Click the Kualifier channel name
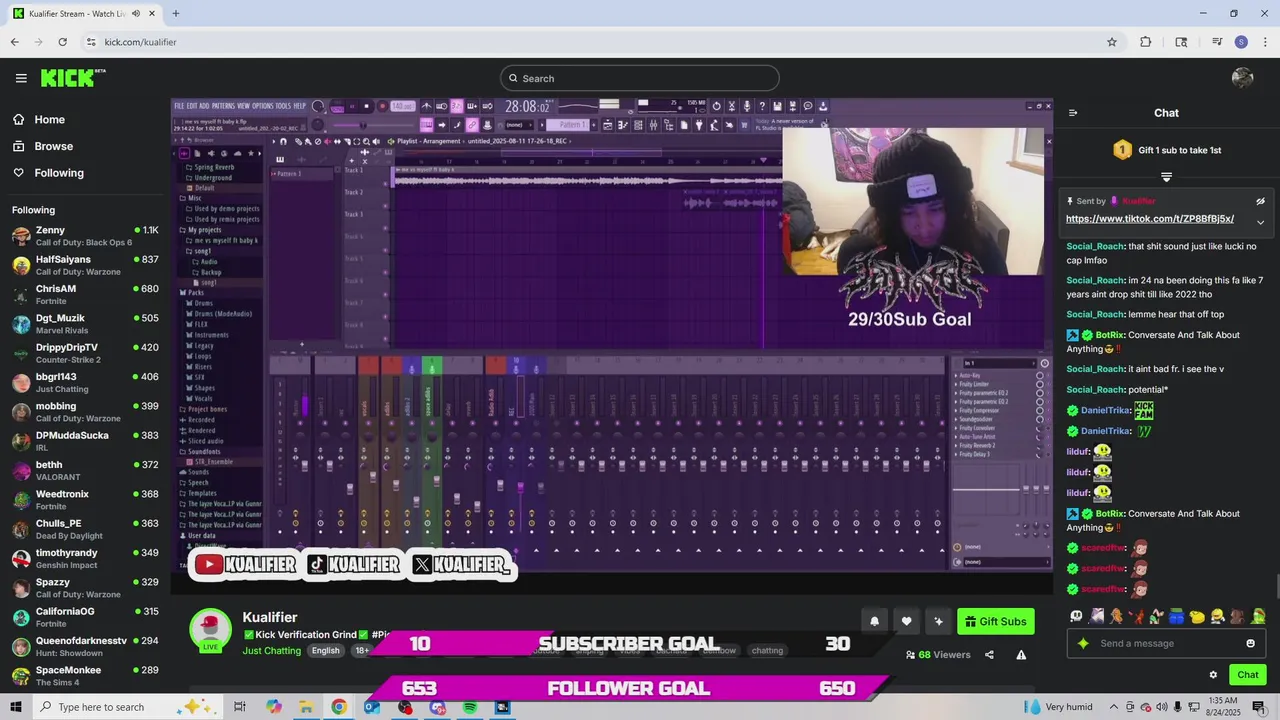The image size is (1280, 720). 270,617
